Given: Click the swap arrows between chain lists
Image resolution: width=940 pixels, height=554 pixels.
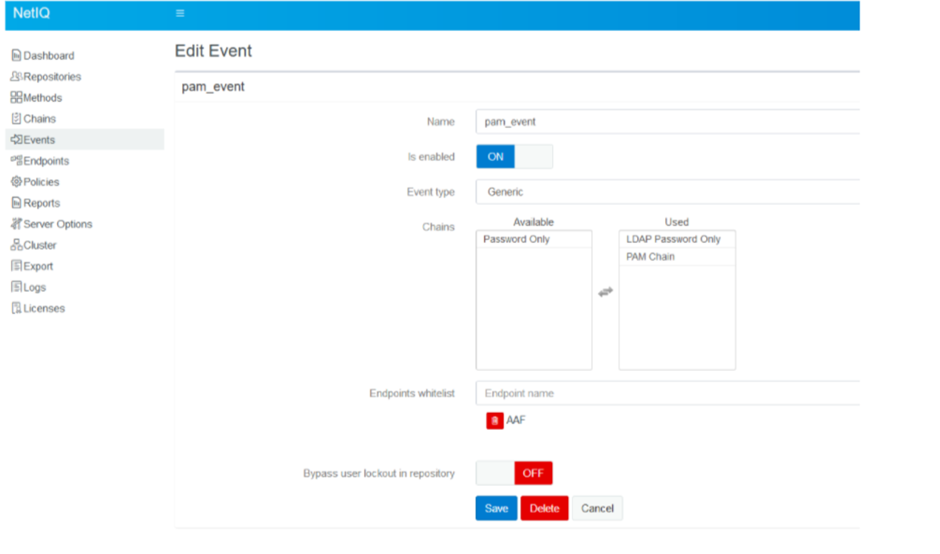Looking at the screenshot, I should (605, 292).
